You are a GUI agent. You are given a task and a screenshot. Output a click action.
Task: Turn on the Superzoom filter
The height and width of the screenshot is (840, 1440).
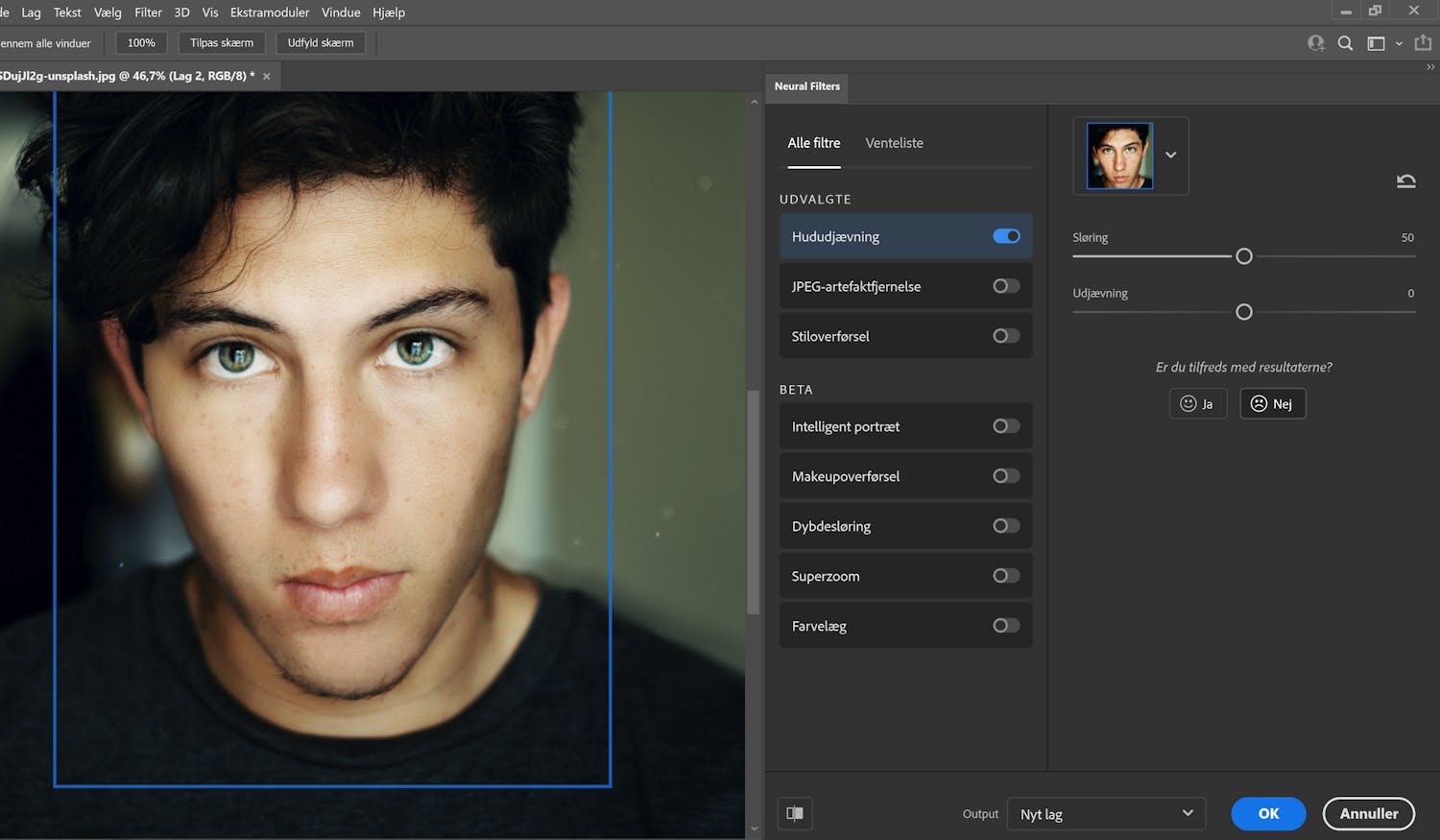(1006, 576)
